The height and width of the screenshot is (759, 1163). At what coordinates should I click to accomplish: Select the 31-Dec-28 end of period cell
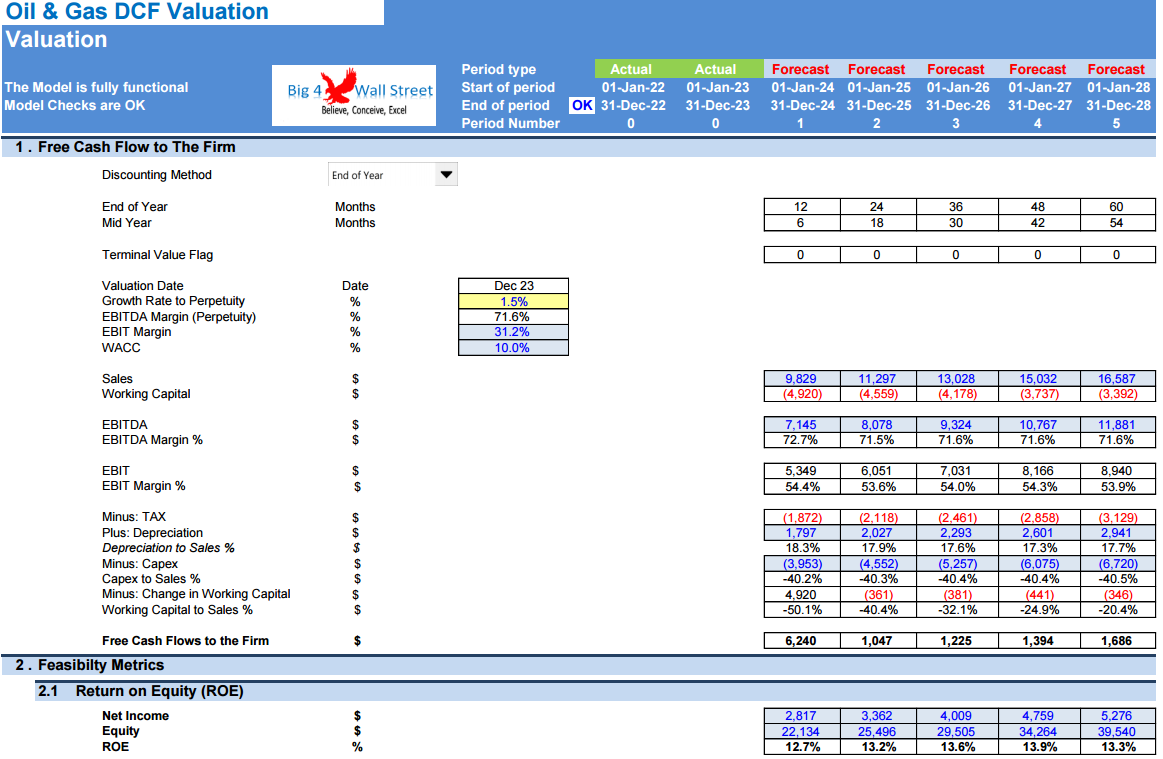click(x=1118, y=105)
